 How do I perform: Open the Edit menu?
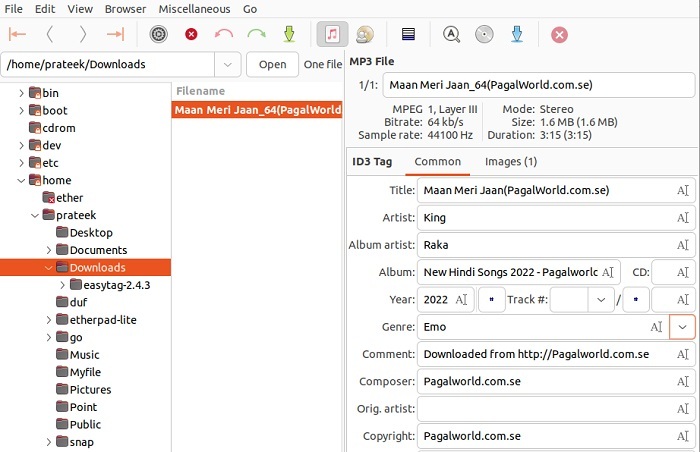click(x=45, y=9)
